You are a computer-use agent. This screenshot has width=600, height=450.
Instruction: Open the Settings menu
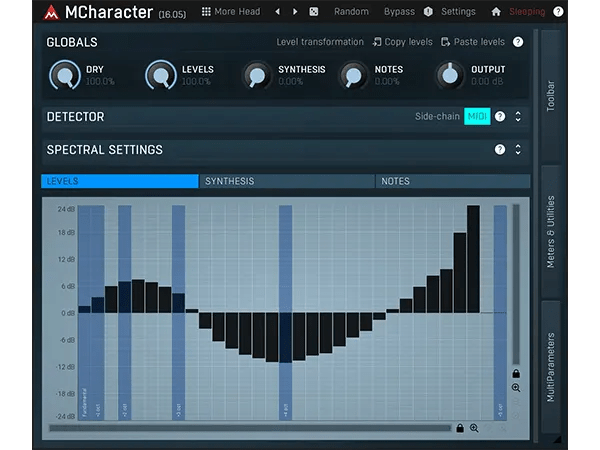coord(458,11)
